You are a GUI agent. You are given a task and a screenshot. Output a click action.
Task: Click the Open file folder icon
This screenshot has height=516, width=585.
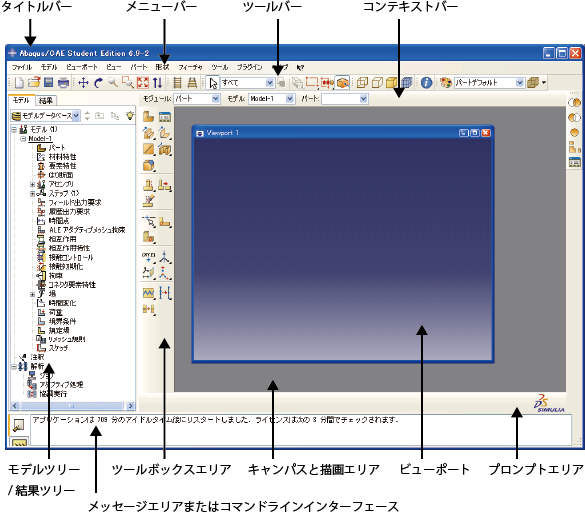[x=34, y=82]
